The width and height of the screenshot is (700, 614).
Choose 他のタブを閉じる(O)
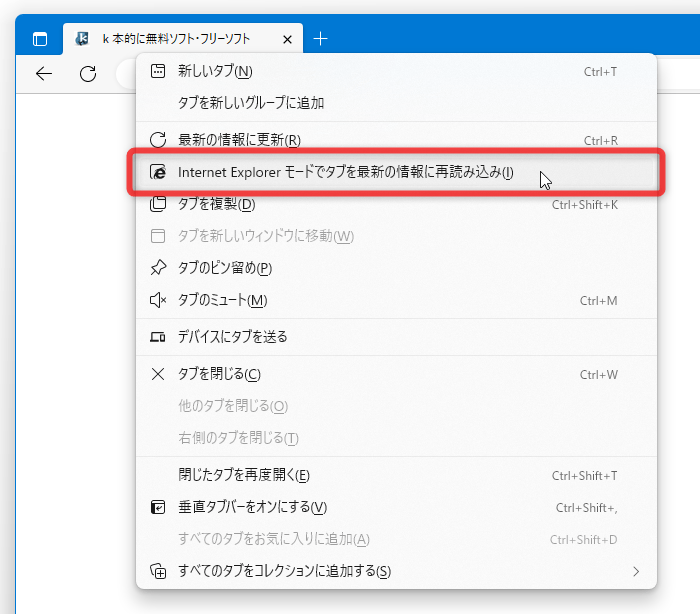click(396, 406)
